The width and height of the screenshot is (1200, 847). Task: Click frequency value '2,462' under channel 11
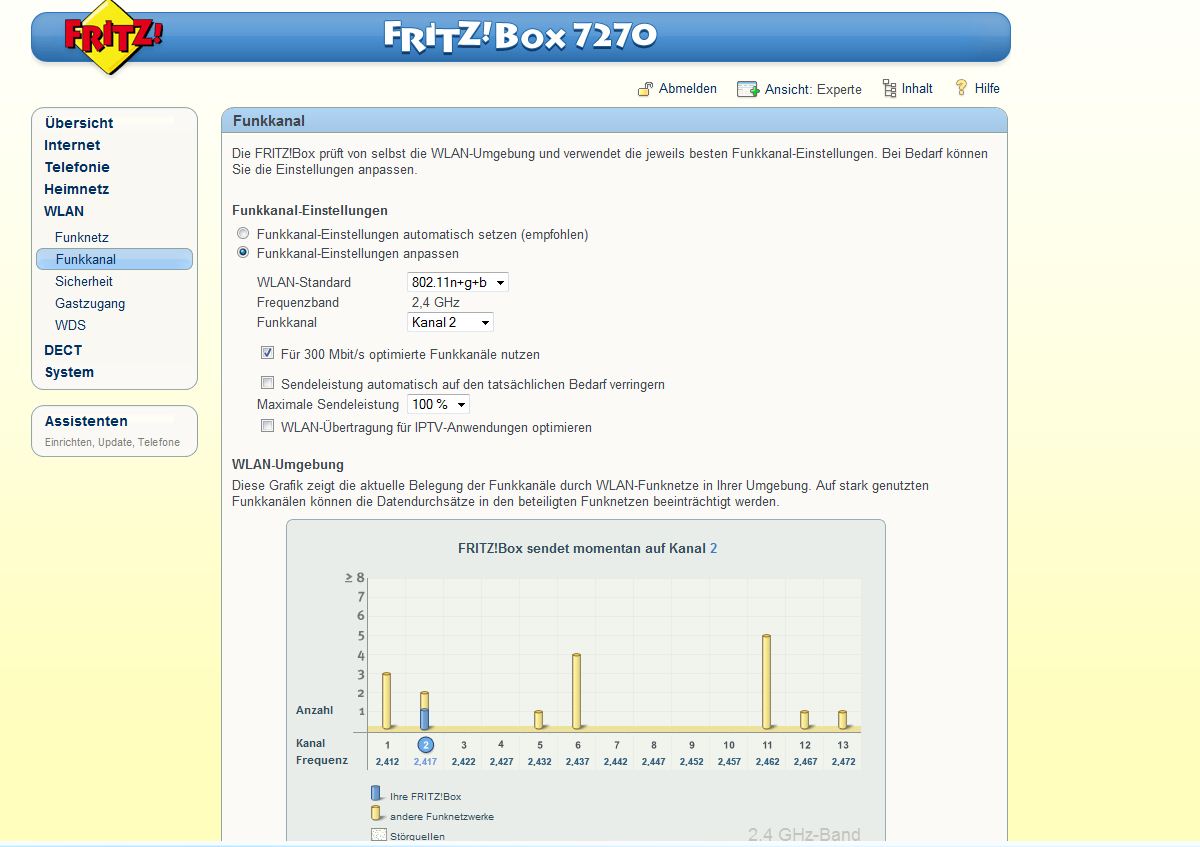click(x=767, y=762)
